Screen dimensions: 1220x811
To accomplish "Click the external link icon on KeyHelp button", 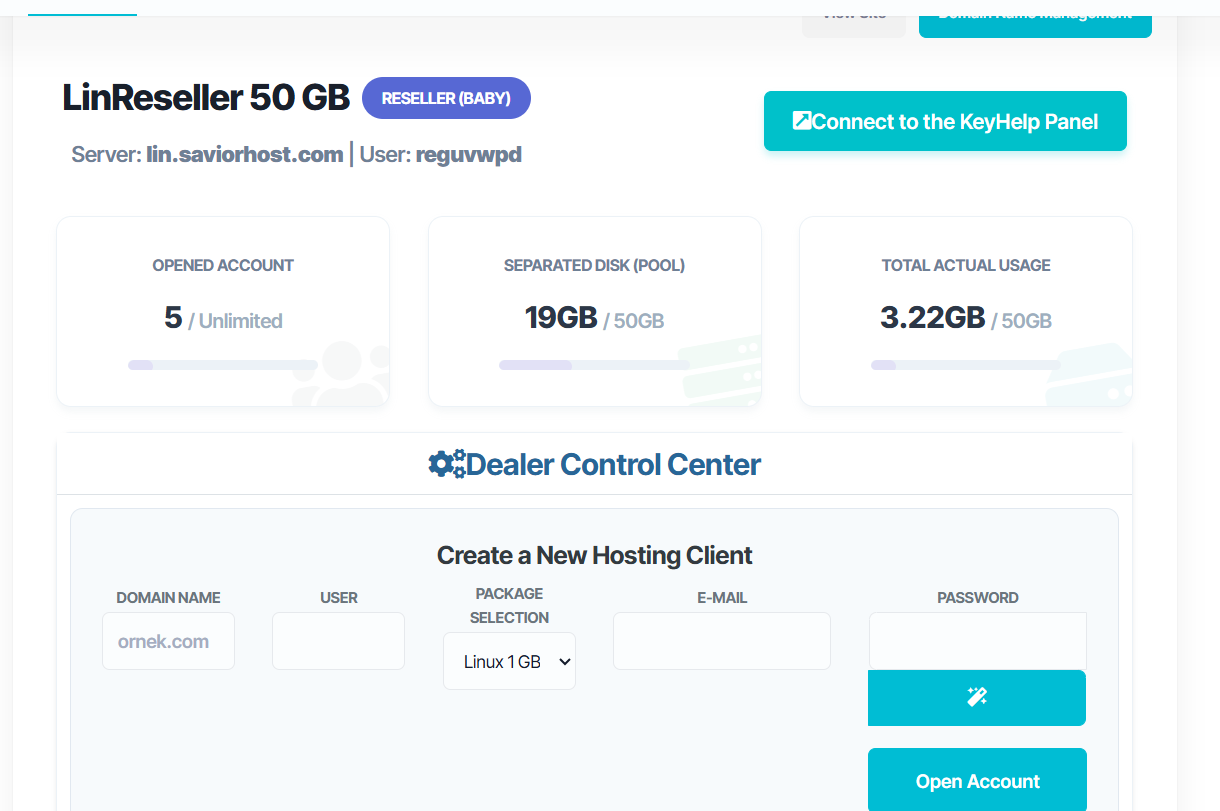I will (x=802, y=121).
